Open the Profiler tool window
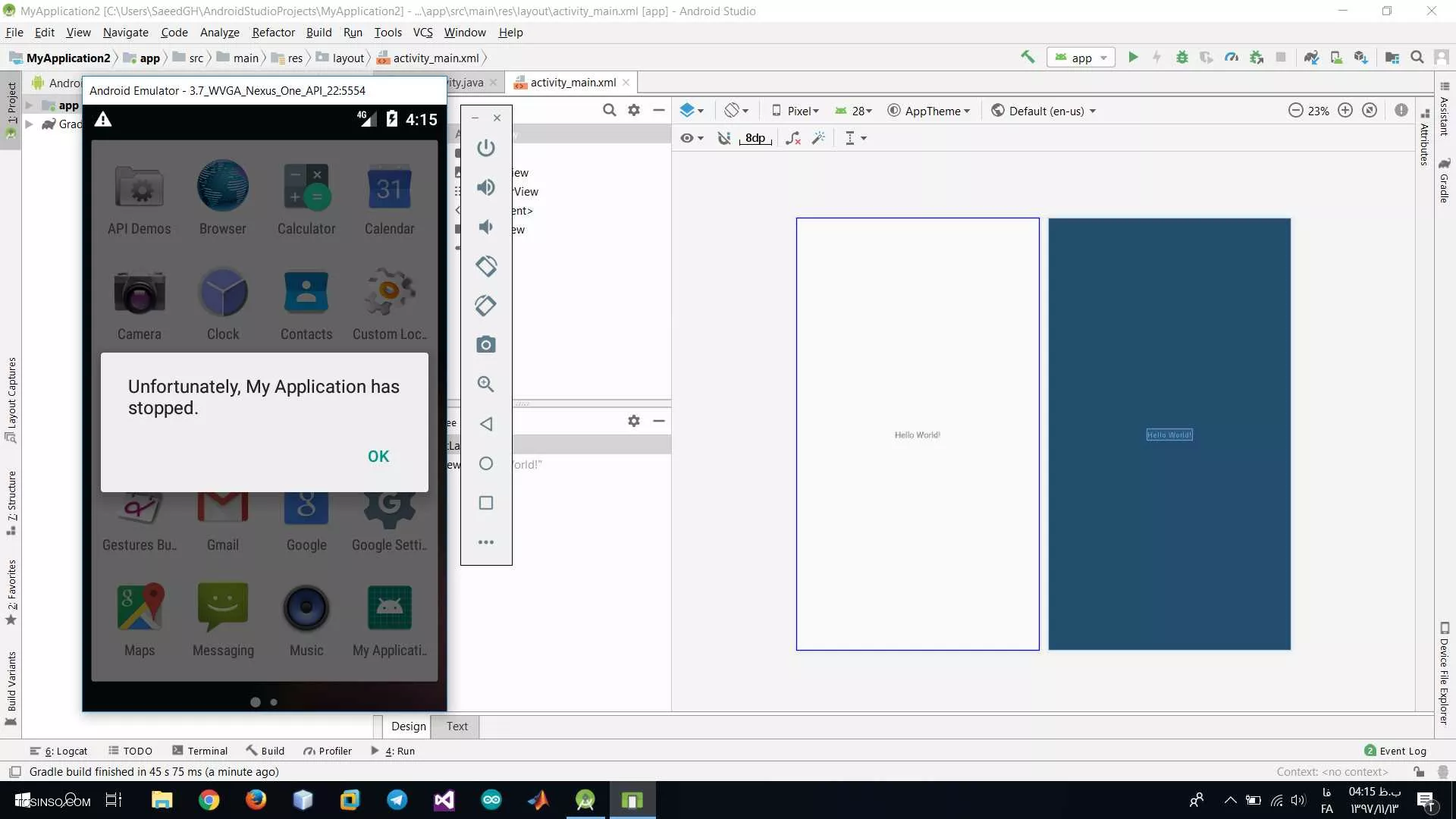The width and height of the screenshot is (1456, 819). pos(328,751)
